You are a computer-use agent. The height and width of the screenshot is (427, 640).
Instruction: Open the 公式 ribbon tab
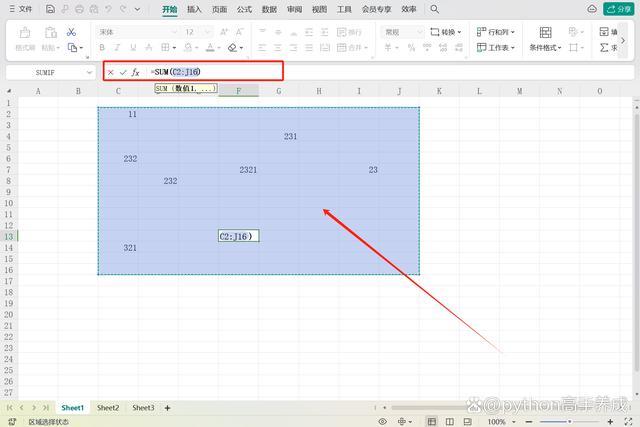tap(244, 9)
